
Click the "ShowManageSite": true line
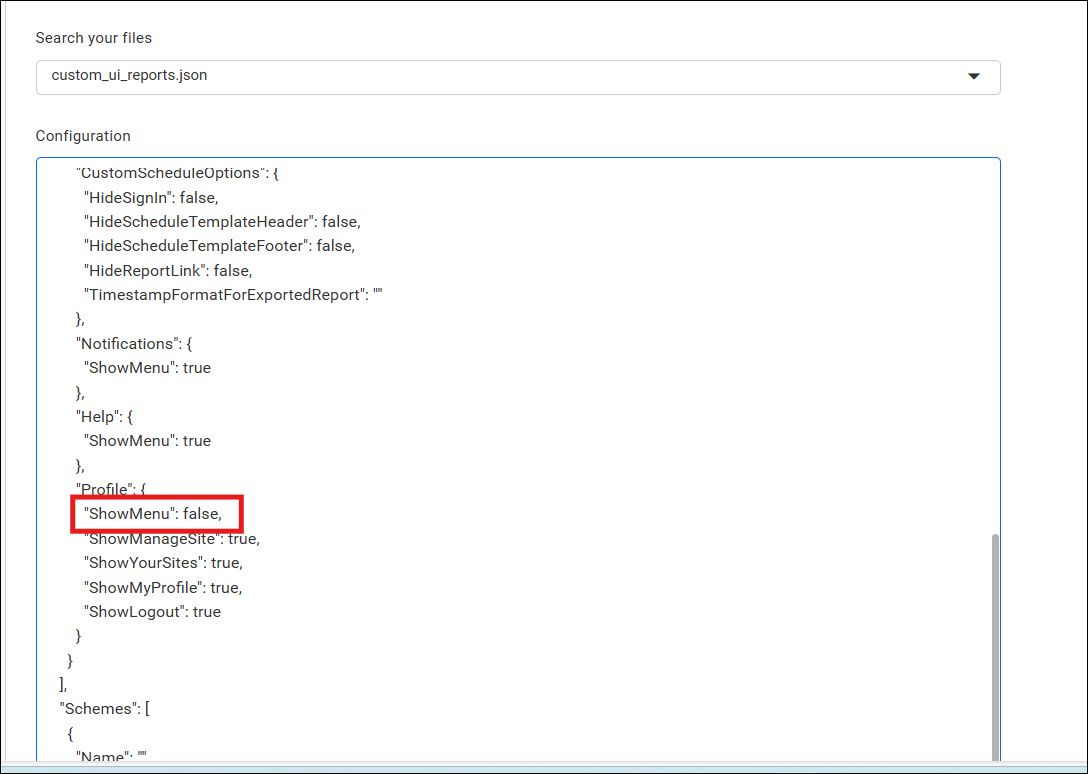tap(172, 539)
